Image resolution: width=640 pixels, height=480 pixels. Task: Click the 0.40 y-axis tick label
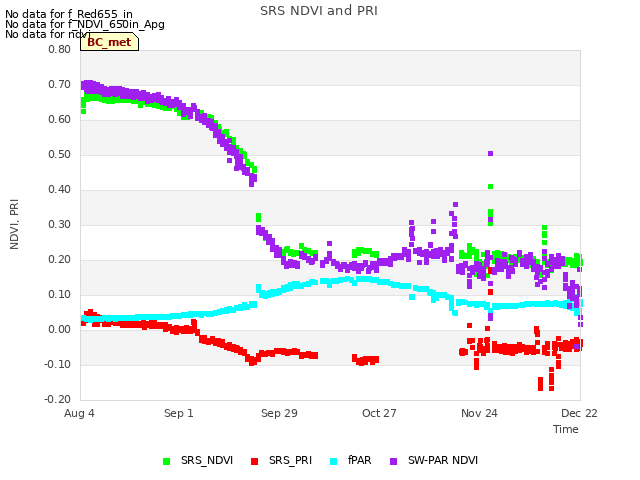click(x=60, y=189)
